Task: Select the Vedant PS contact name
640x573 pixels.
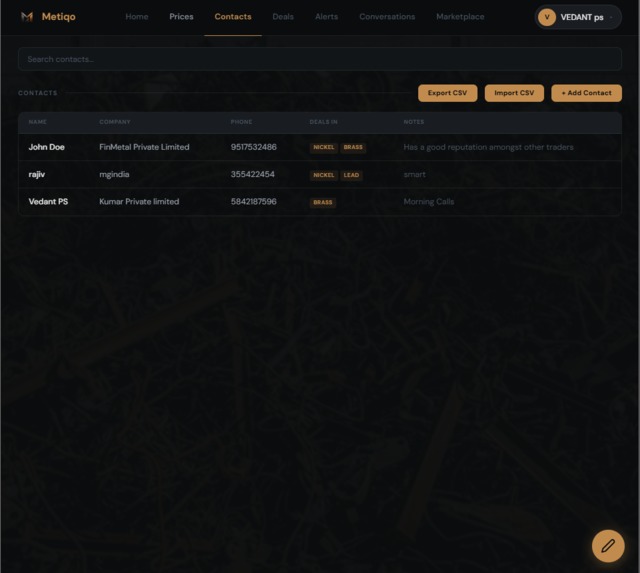Action: 48,202
